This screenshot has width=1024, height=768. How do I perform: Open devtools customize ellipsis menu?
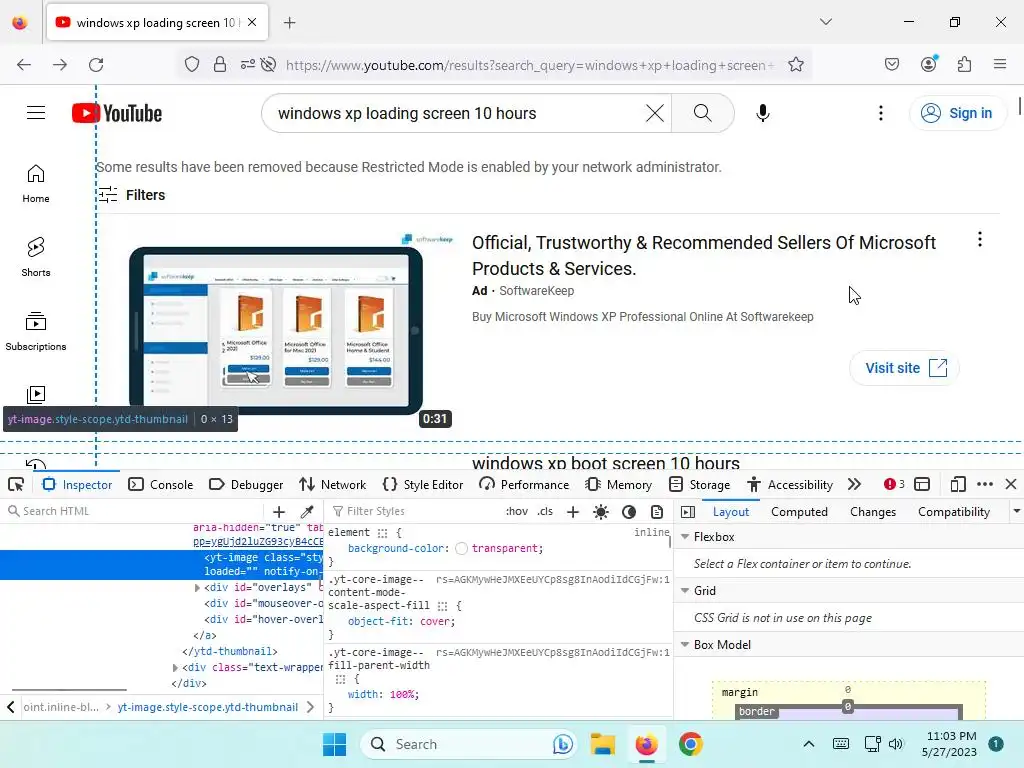point(985,485)
